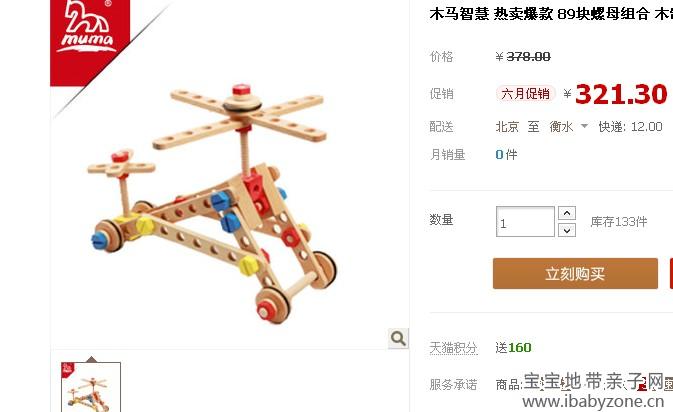Viewport: 673px width, 412px height.
Task: Click the 服务承诺 service promise label
Action: point(454,385)
